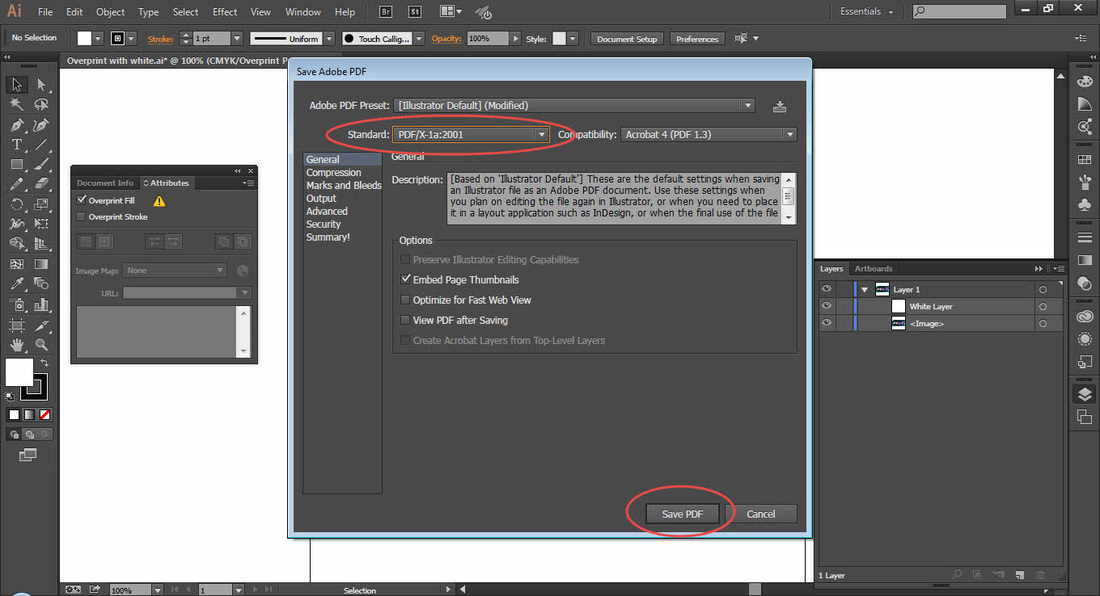Uncheck Embed Page Thumbnails
The image size is (1100, 596).
(405, 279)
